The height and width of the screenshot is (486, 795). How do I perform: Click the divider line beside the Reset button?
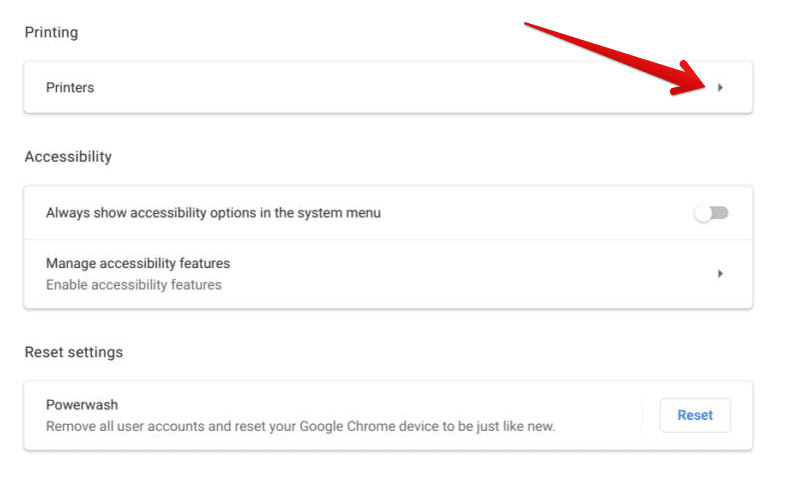pos(642,415)
